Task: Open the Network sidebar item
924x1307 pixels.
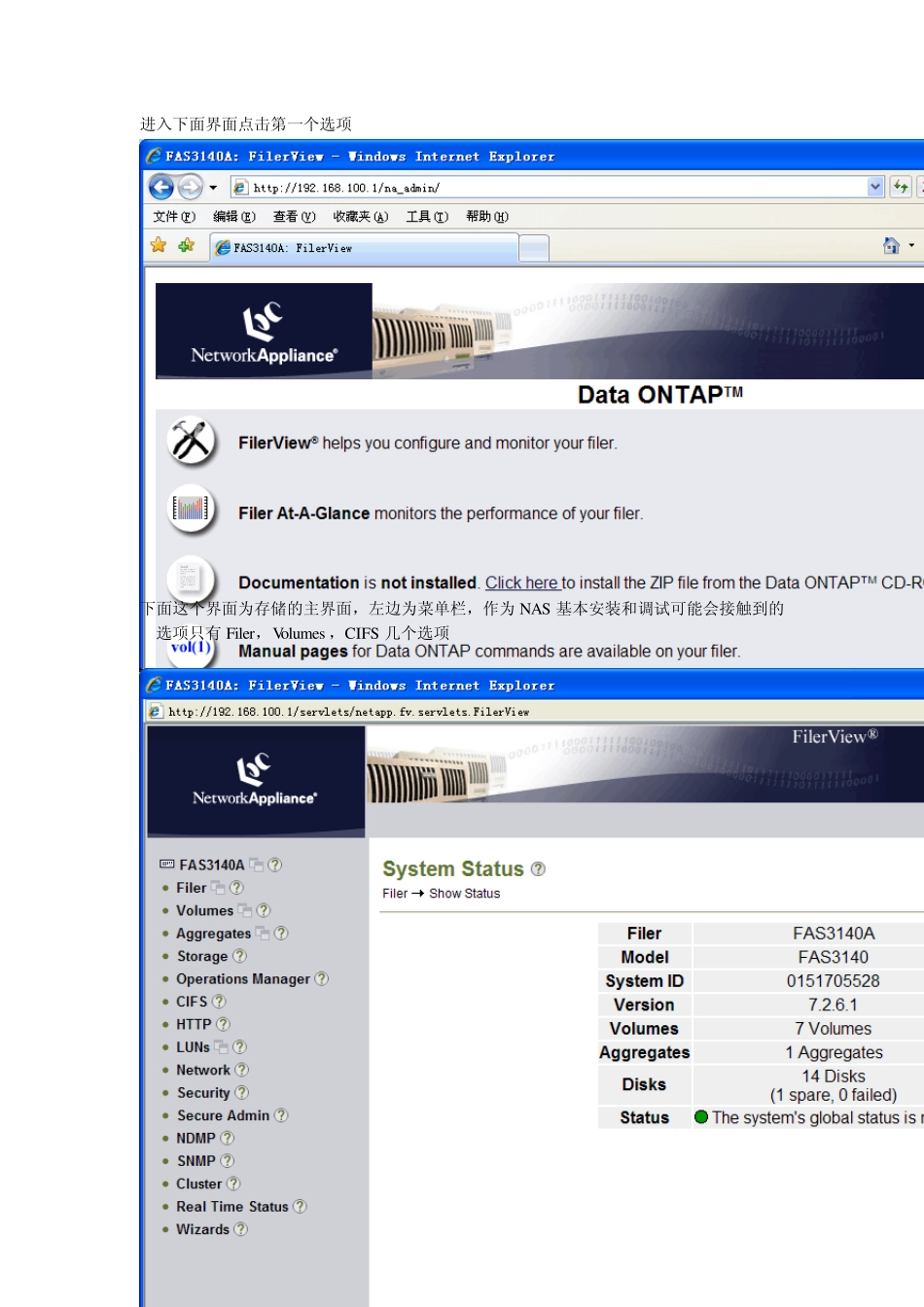Action: point(203,1070)
